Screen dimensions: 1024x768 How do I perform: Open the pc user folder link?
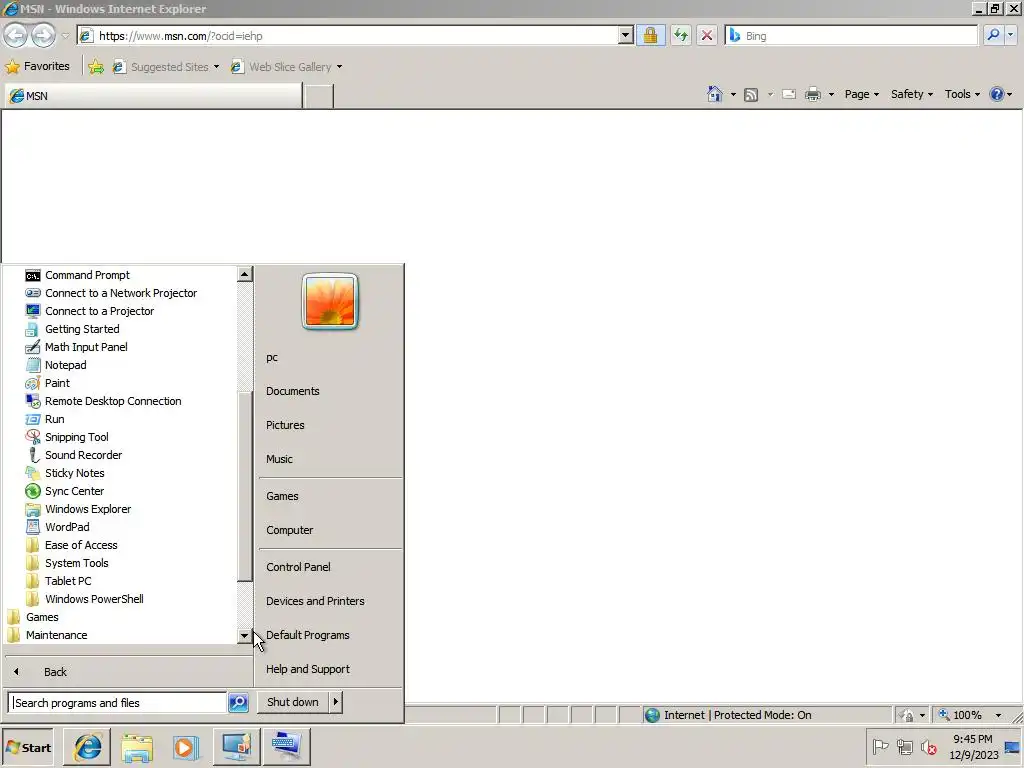pyautogui.click(x=272, y=357)
